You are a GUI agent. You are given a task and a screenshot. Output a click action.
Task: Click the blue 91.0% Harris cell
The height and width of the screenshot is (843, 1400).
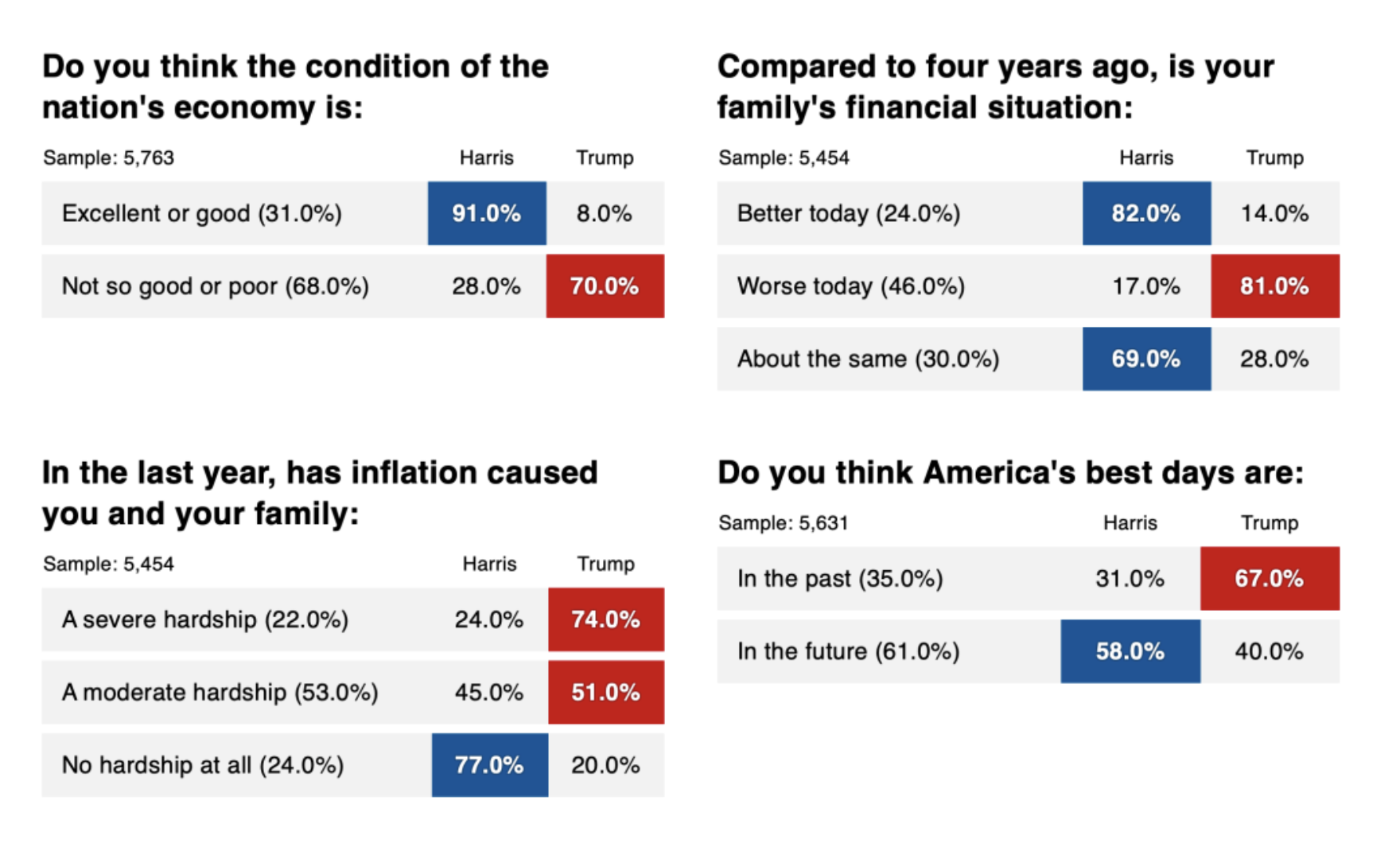(x=486, y=213)
